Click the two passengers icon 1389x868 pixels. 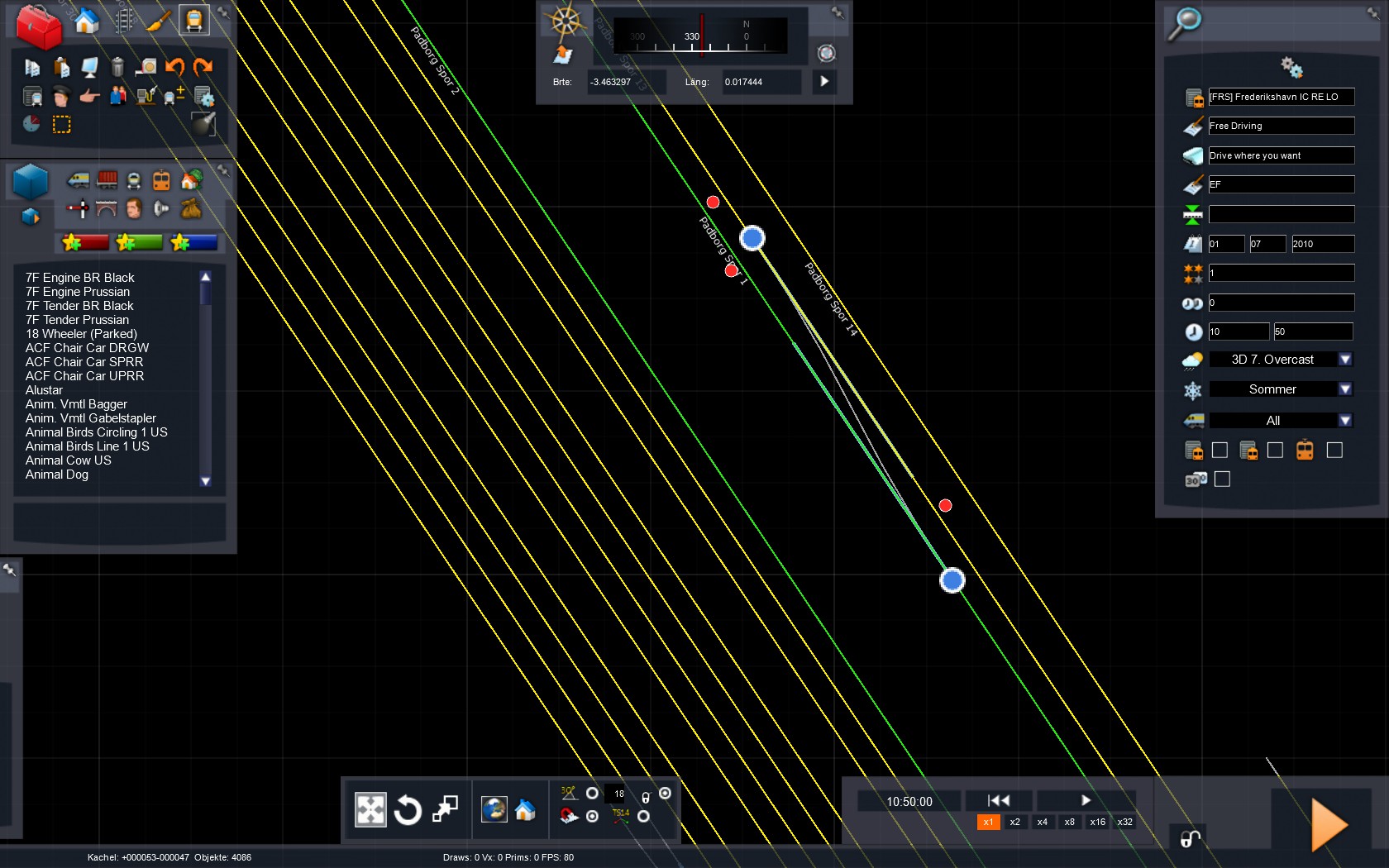click(117, 96)
